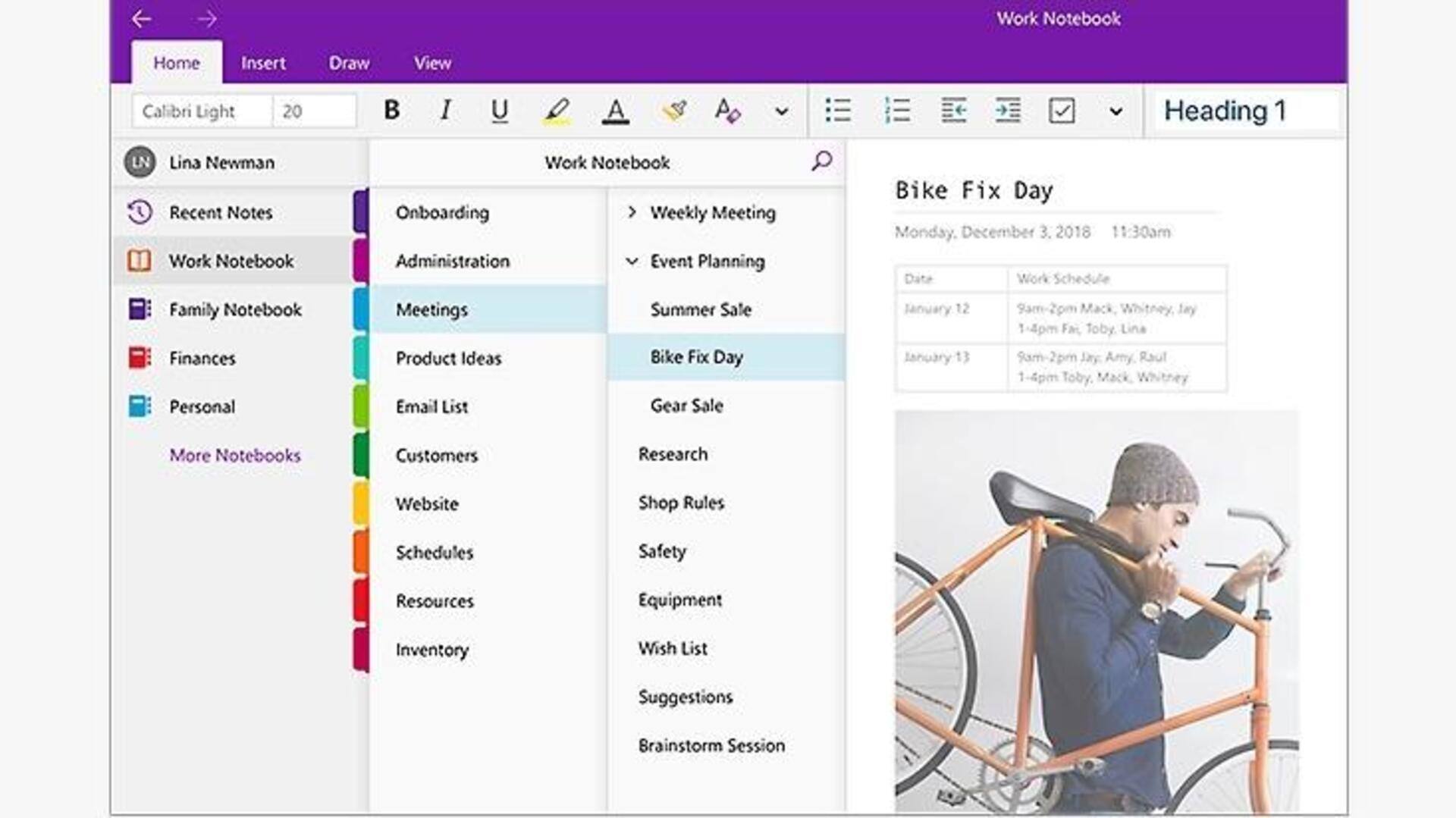Open the Equipment page

[x=726, y=600]
